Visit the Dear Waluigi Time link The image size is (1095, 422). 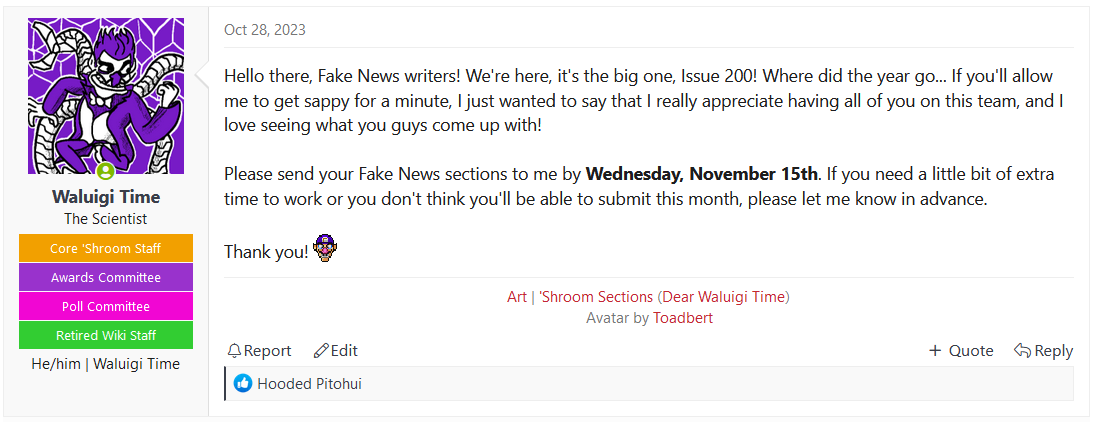(x=724, y=297)
